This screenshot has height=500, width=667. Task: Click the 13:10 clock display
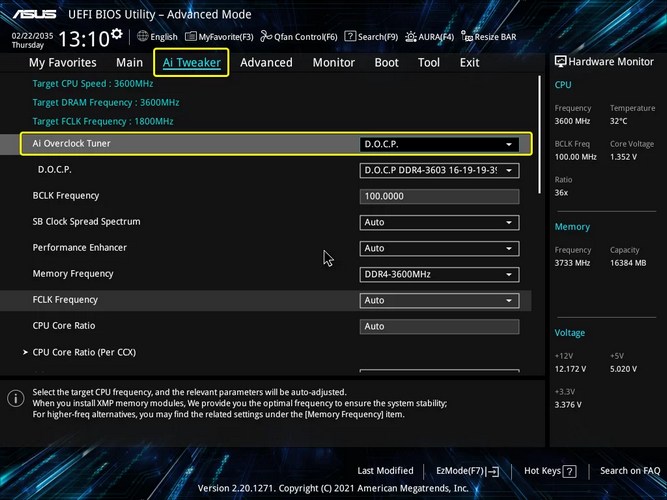84,39
